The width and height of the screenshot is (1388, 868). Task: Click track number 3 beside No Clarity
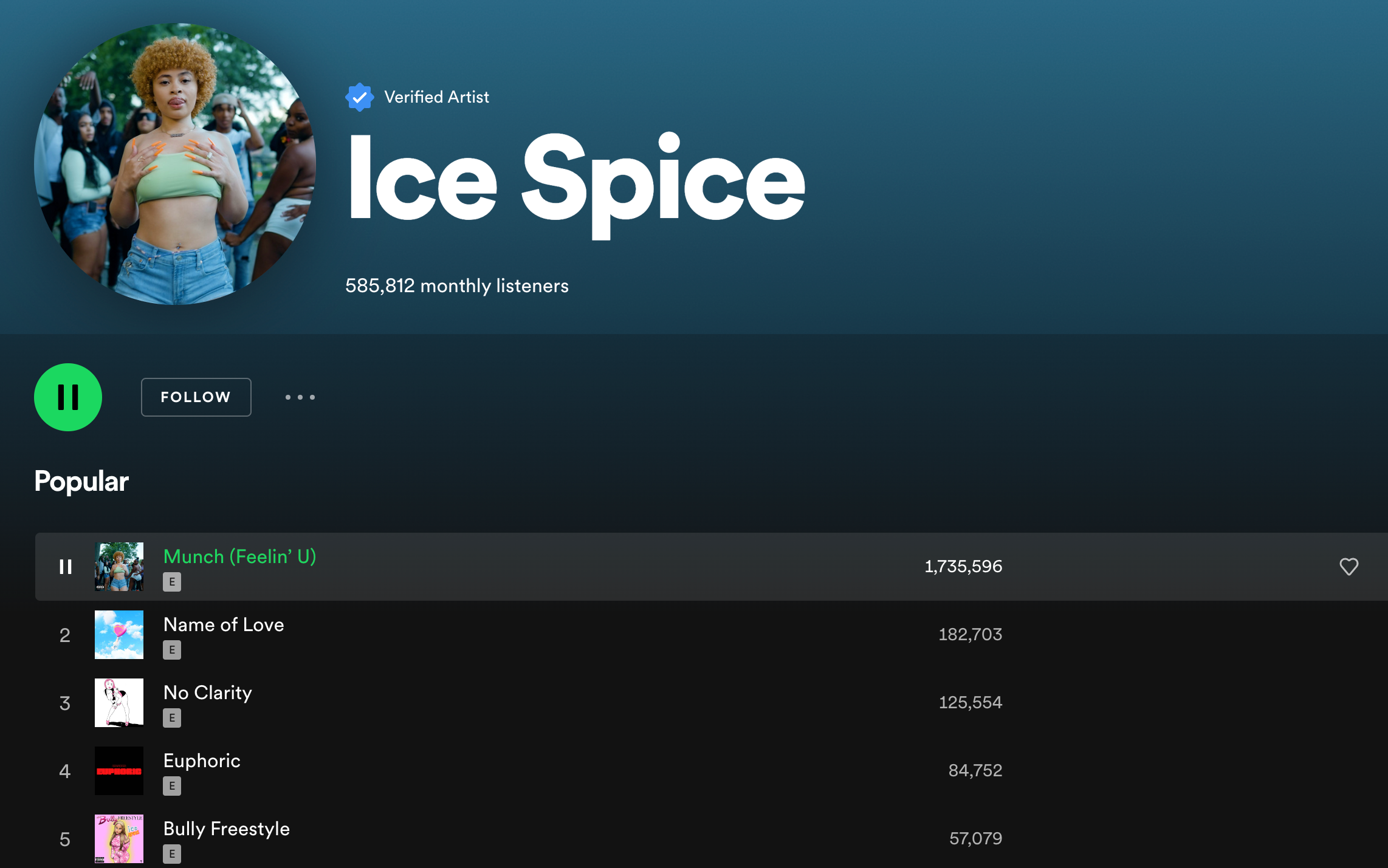pos(65,703)
